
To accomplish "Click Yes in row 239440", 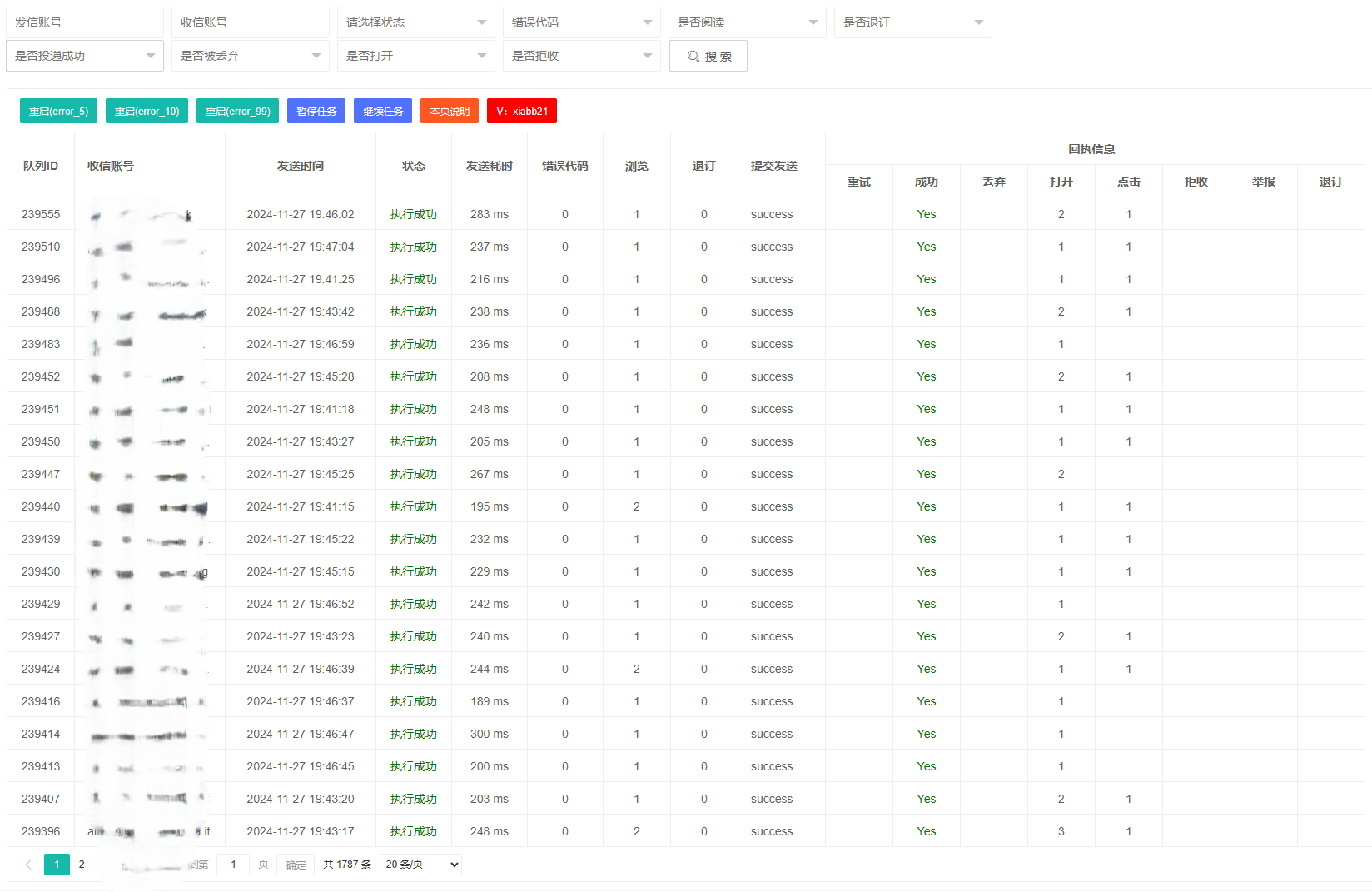I will pos(927,506).
